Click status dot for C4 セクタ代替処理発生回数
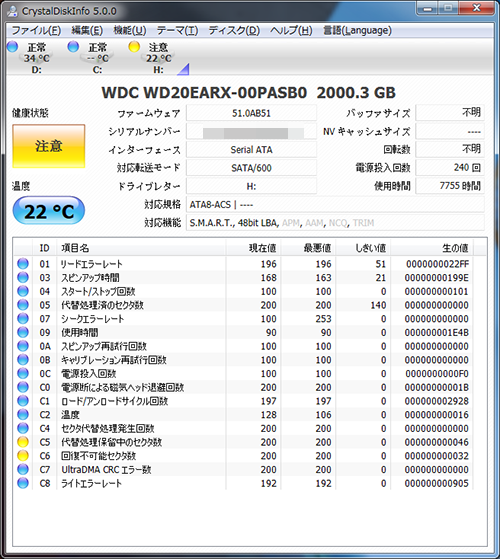Image resolution: width=500 pixels, height=559 pixels. (23, 429)
